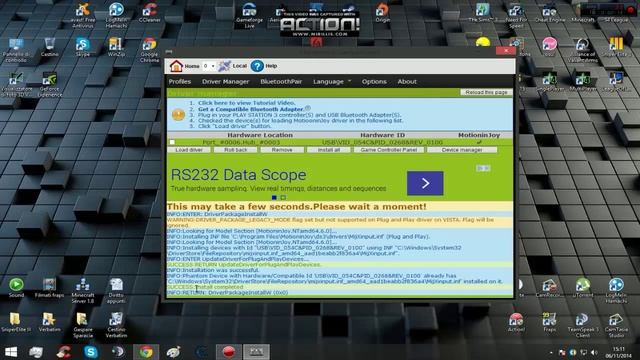Open WinZip desktop icon
This screenshot has width=640, height=360.
pyautogui.click(x=116, y=47)
